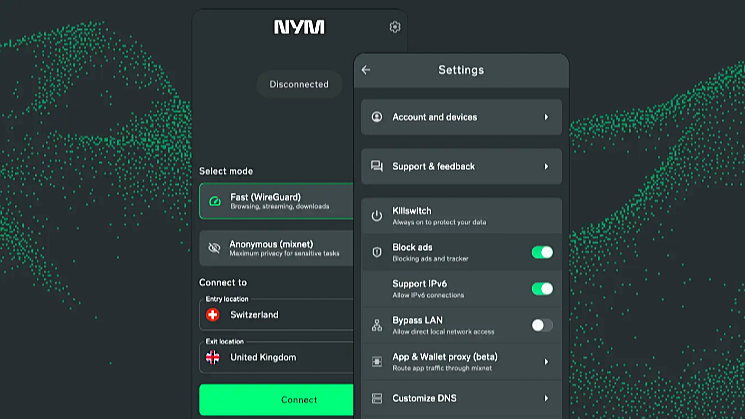The image size is (745, 419).
Task: Open Customize DNS arrow
Action: point(546,398)
